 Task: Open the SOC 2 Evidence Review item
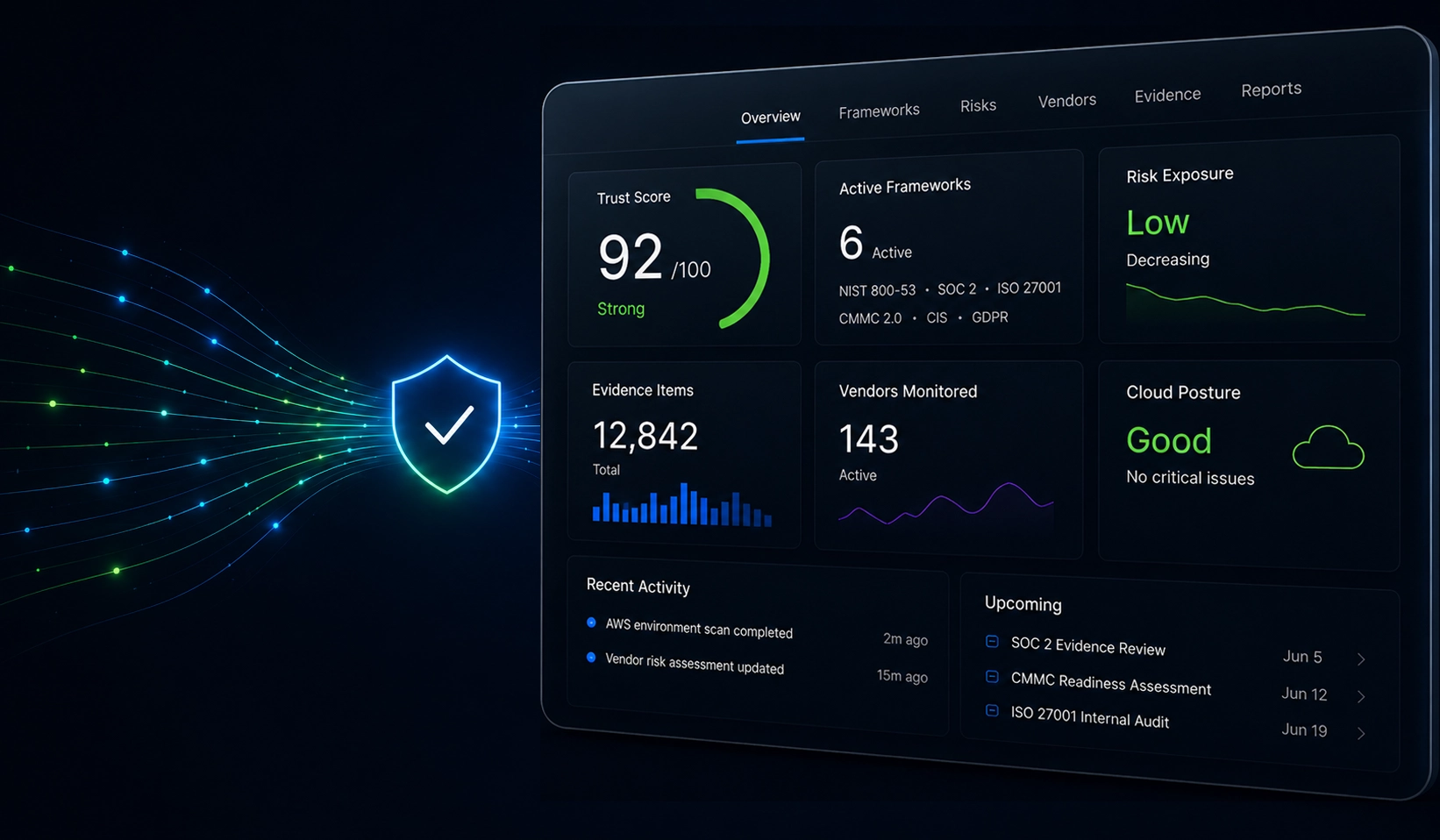pyautogui.click(x=1087, y=646)
